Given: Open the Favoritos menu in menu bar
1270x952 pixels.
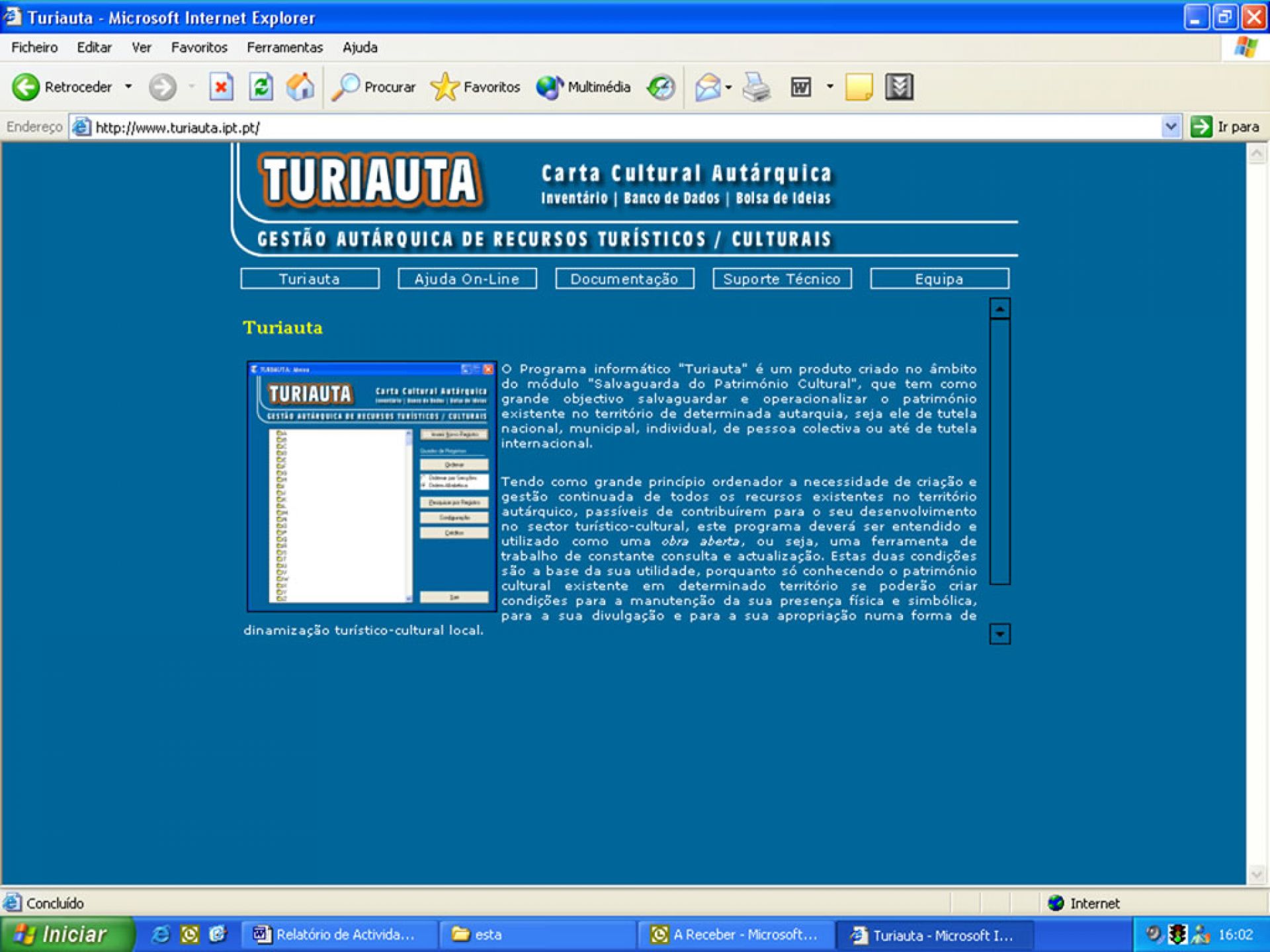Looking at the screenshot, I should point(198,48).
